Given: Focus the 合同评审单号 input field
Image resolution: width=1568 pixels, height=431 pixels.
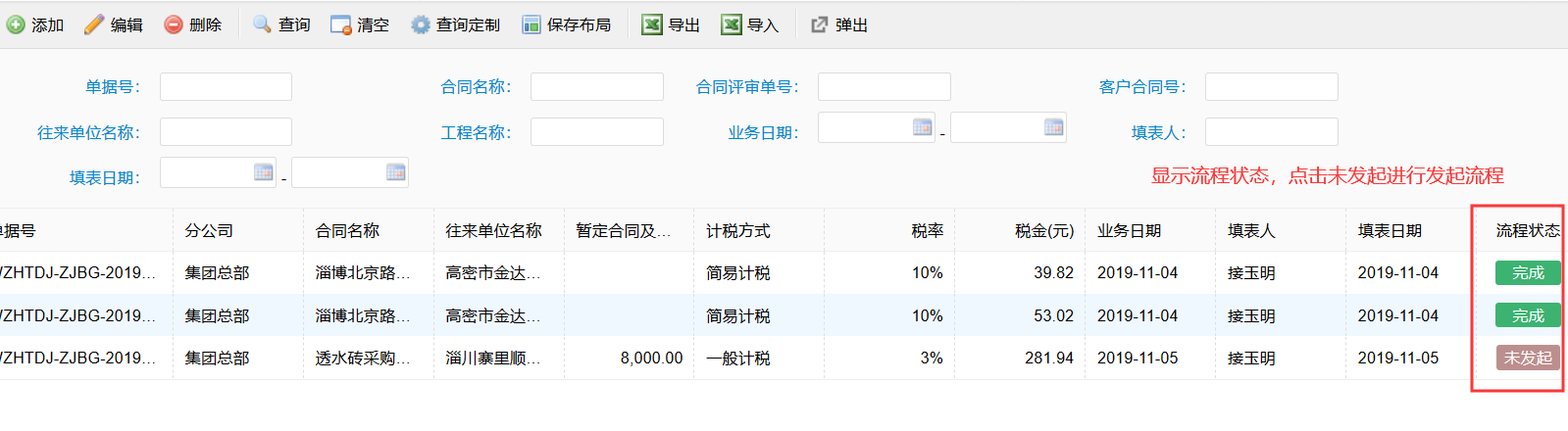Looking at the screenshot, I should [x=885, y=86].
